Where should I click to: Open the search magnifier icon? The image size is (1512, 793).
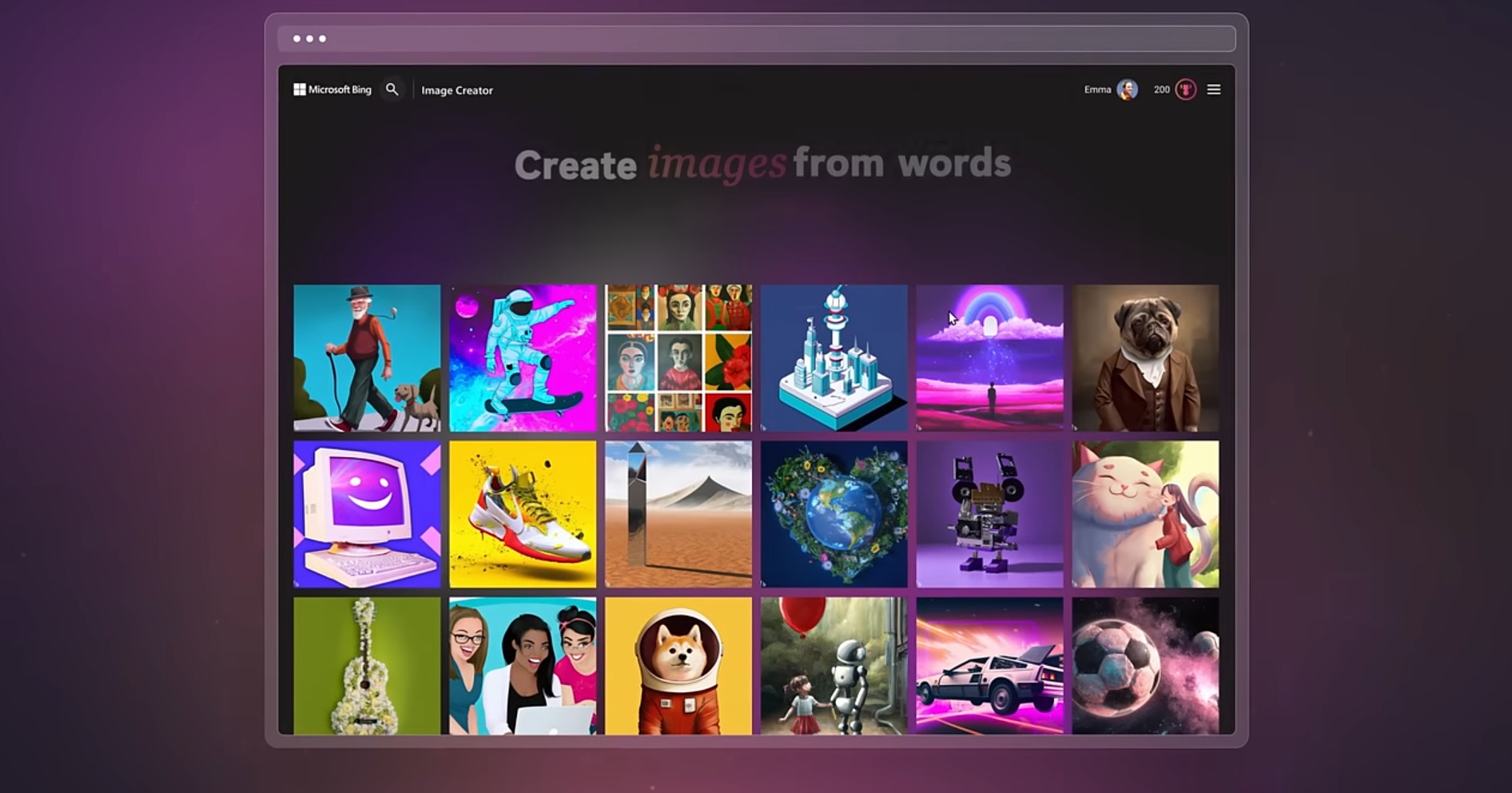392,90
